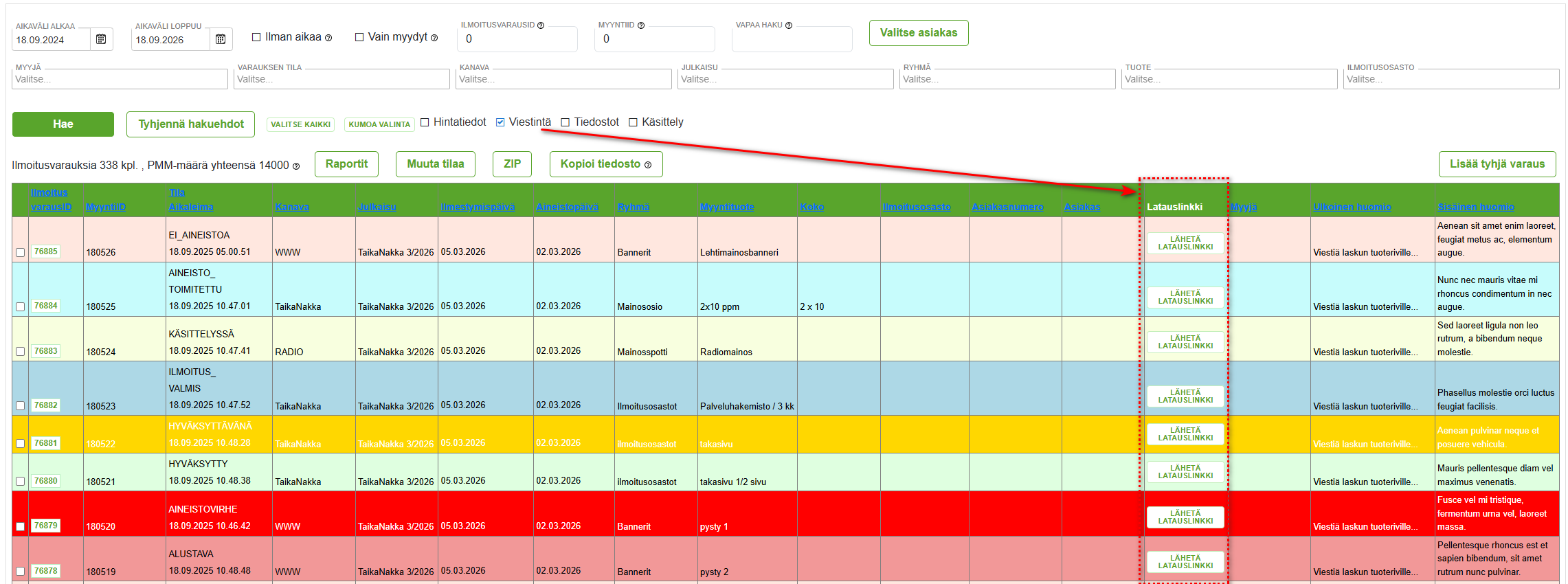Click help icon after PMM-määrä total
1568x584 pixels.
click(296, 166)
